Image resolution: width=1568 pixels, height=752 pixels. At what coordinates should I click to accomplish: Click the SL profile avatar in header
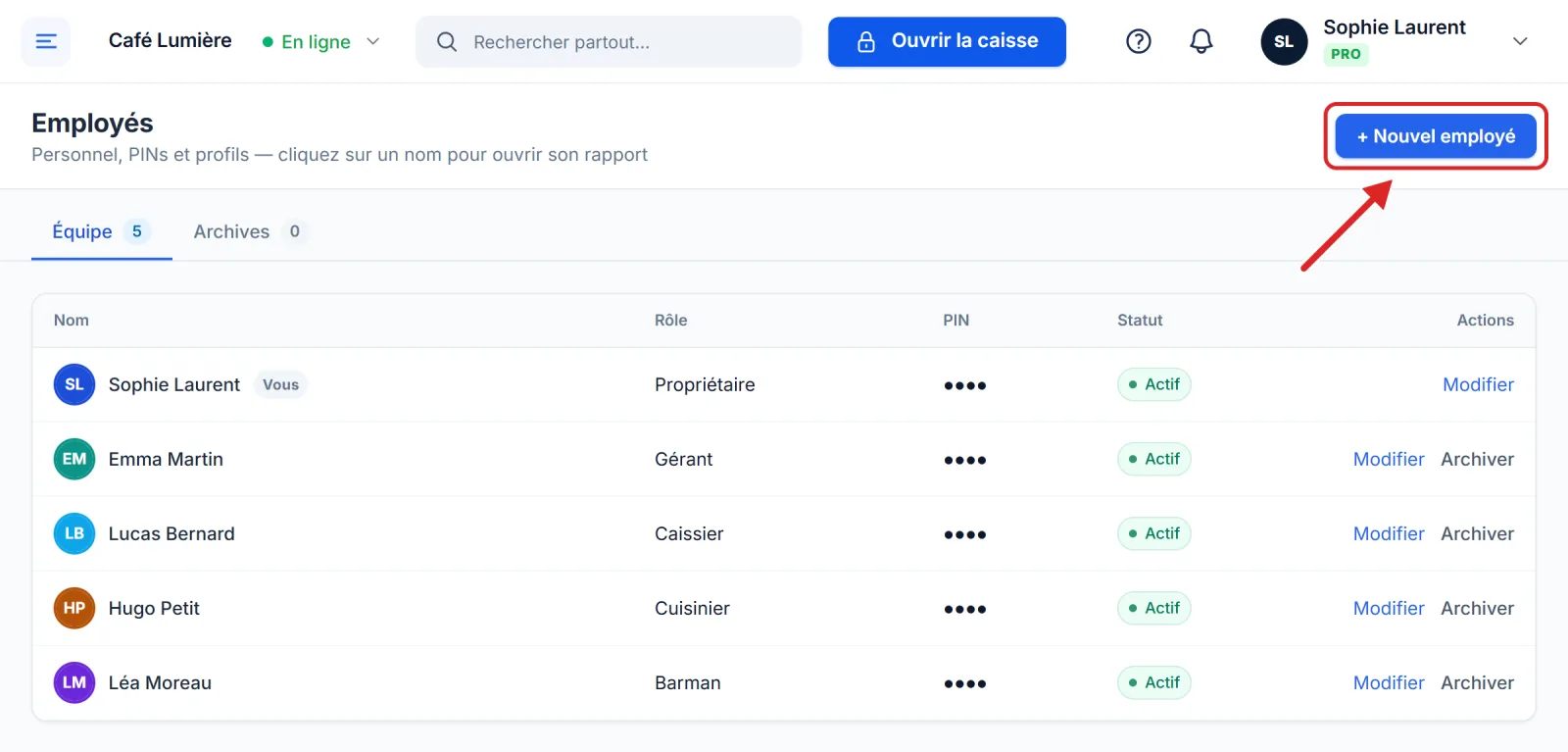(x=1284, y=41)
